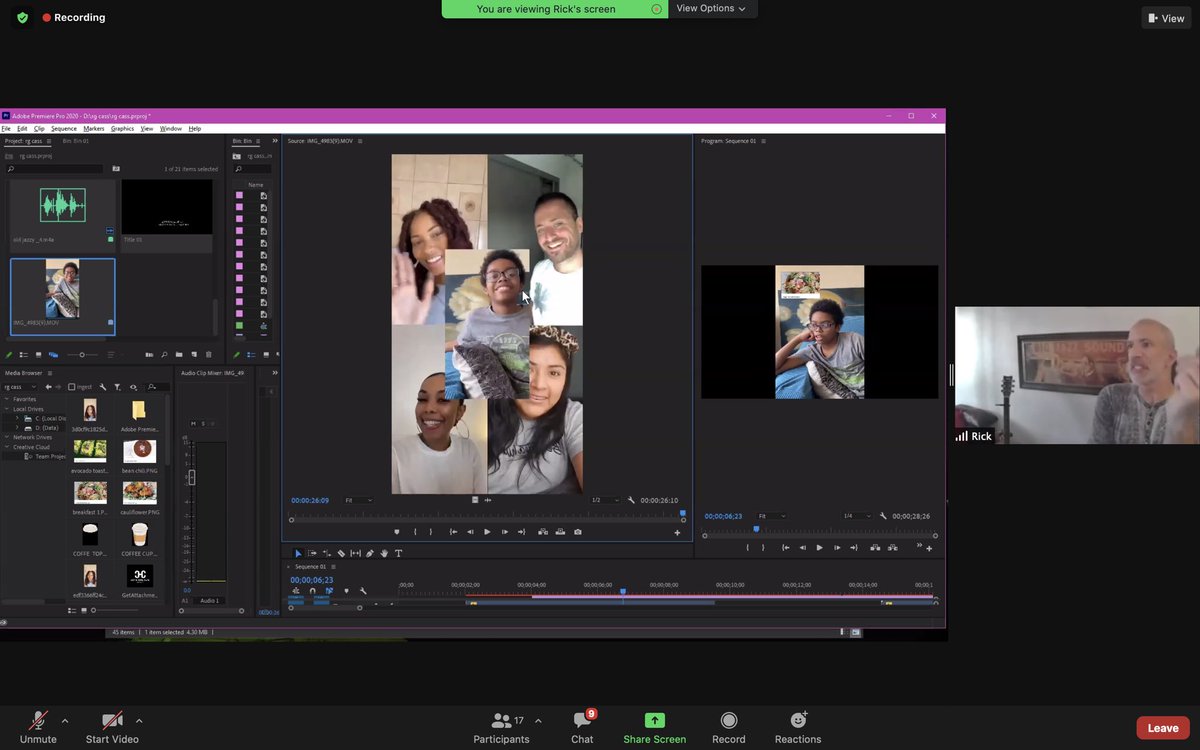Screen dimensions: 1200x750
Task: Start Video in Zoom toolbar
Action: 112,729
